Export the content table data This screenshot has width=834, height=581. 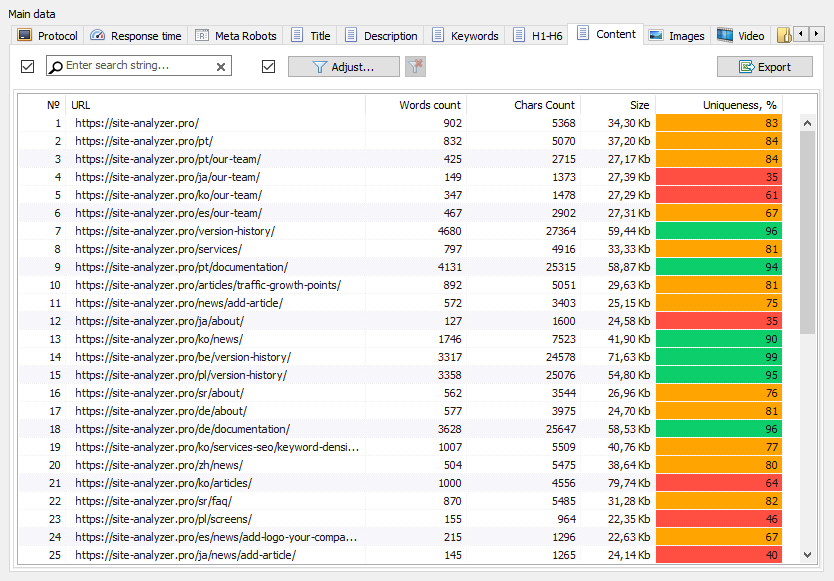click(x=765, y=67)
